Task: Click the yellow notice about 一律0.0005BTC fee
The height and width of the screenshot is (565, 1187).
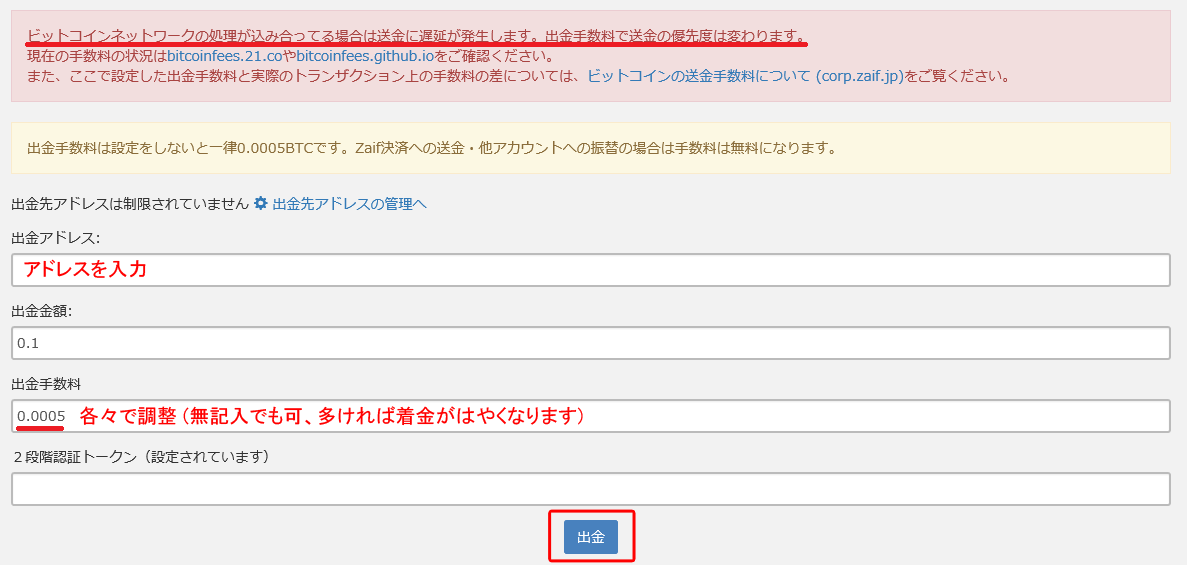Action: pyautogui.click(x=432, y=148)
